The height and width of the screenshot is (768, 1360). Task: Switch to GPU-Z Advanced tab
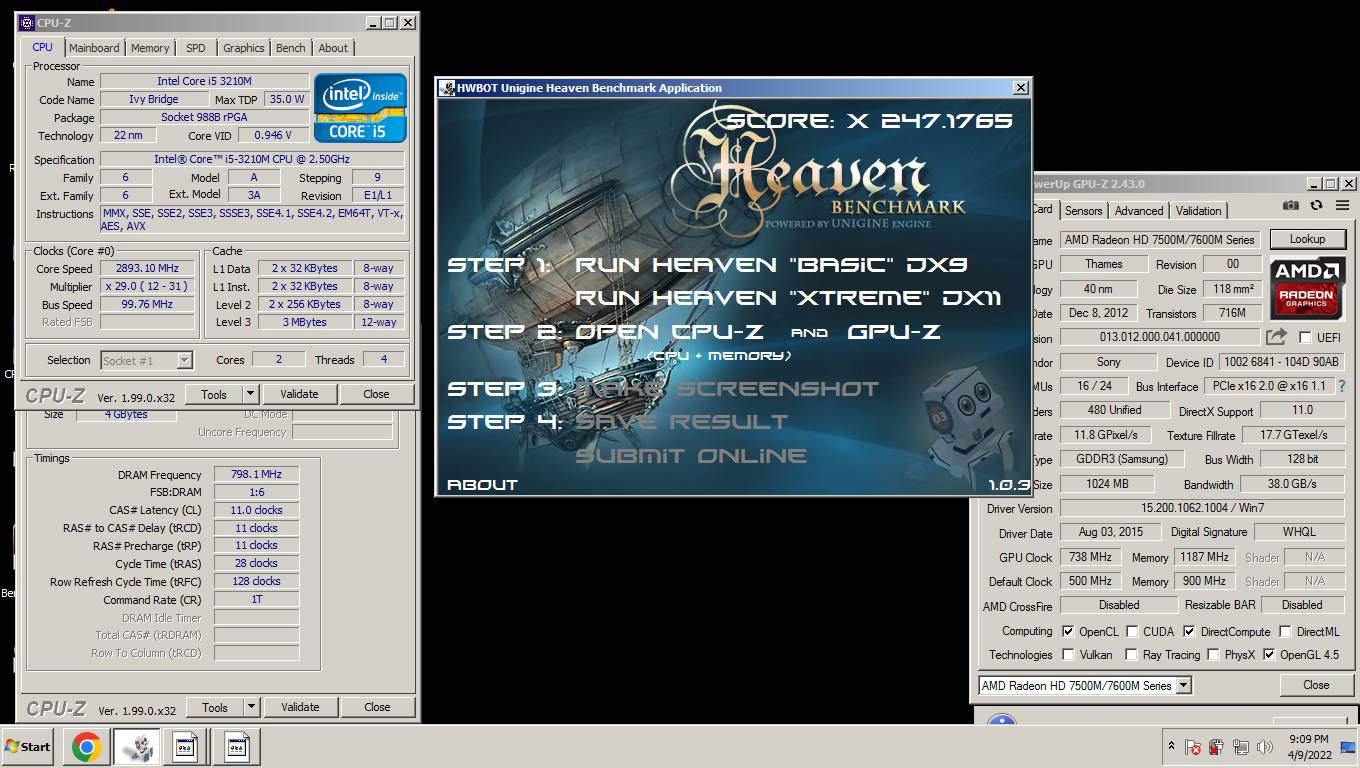tap(1139, 211)
